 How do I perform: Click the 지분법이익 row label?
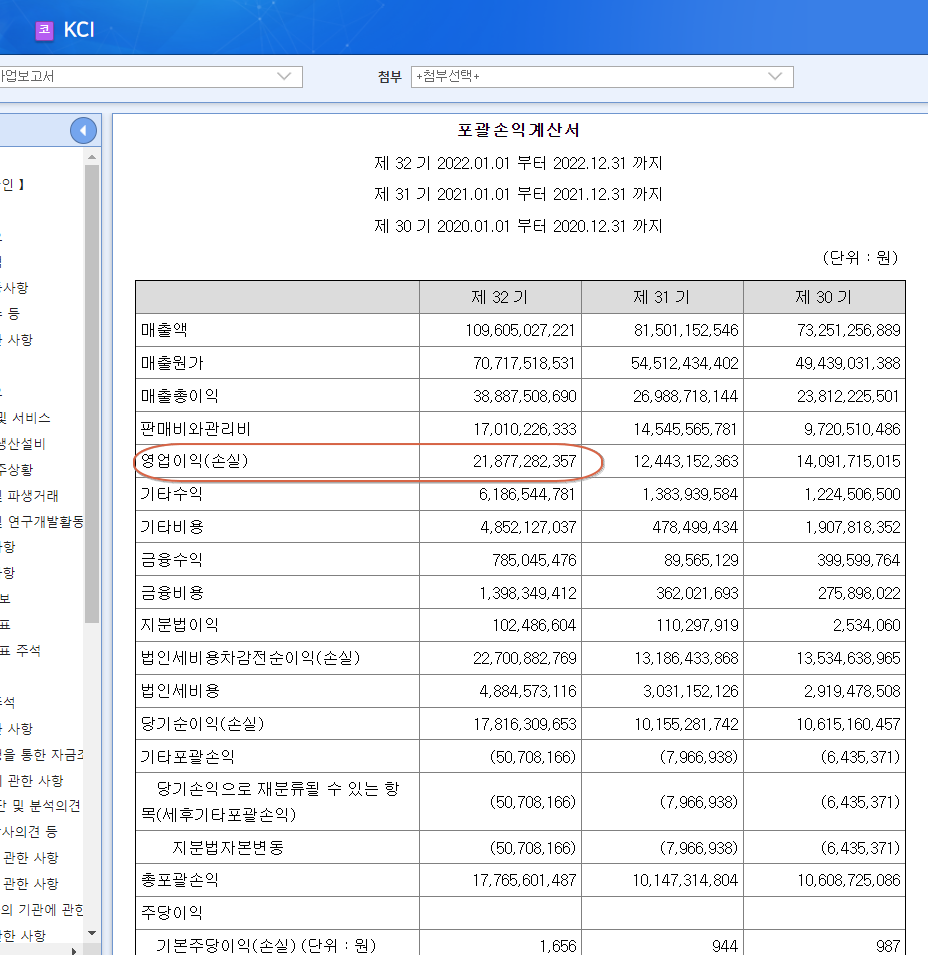coord(180,625)
